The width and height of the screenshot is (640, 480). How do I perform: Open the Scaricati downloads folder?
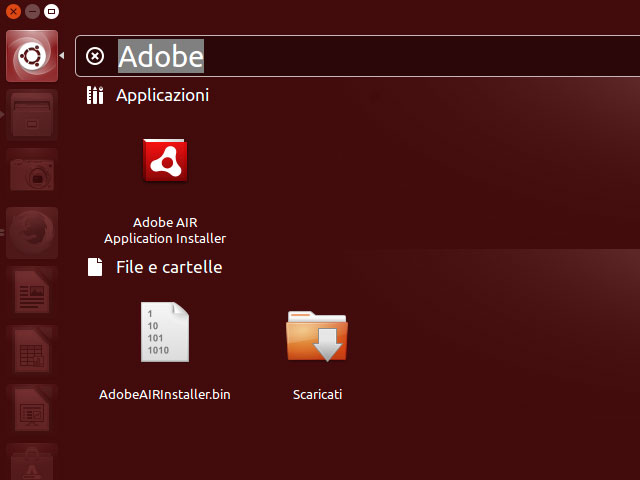coord(317,337)
